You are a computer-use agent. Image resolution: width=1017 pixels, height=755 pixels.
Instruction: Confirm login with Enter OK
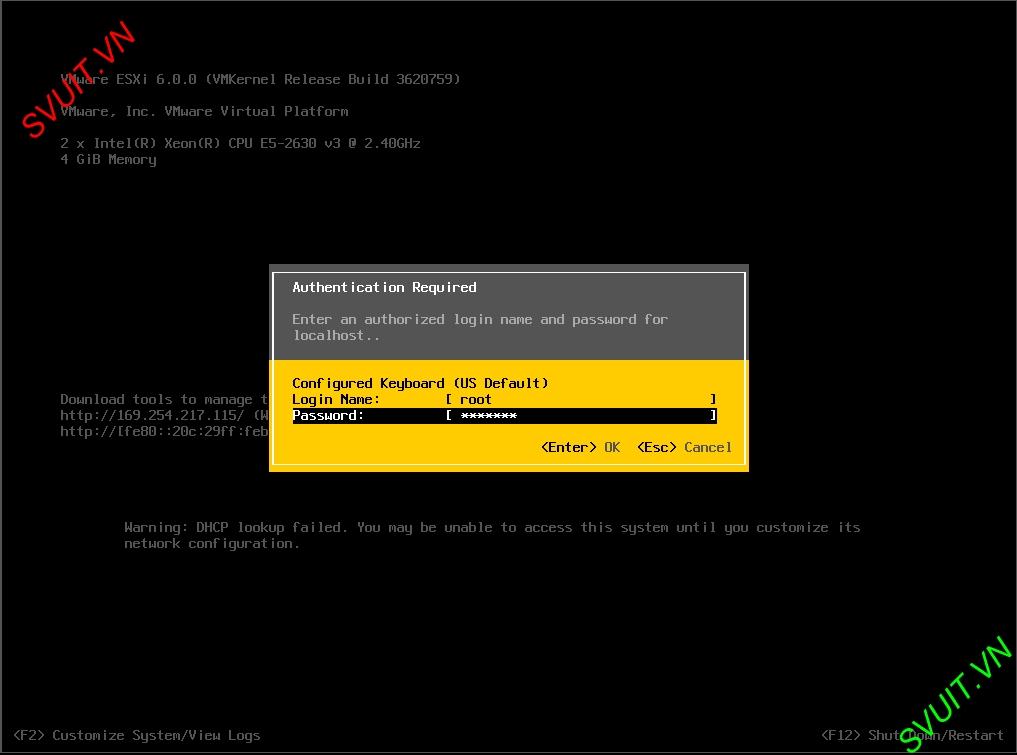click(580, 447)
